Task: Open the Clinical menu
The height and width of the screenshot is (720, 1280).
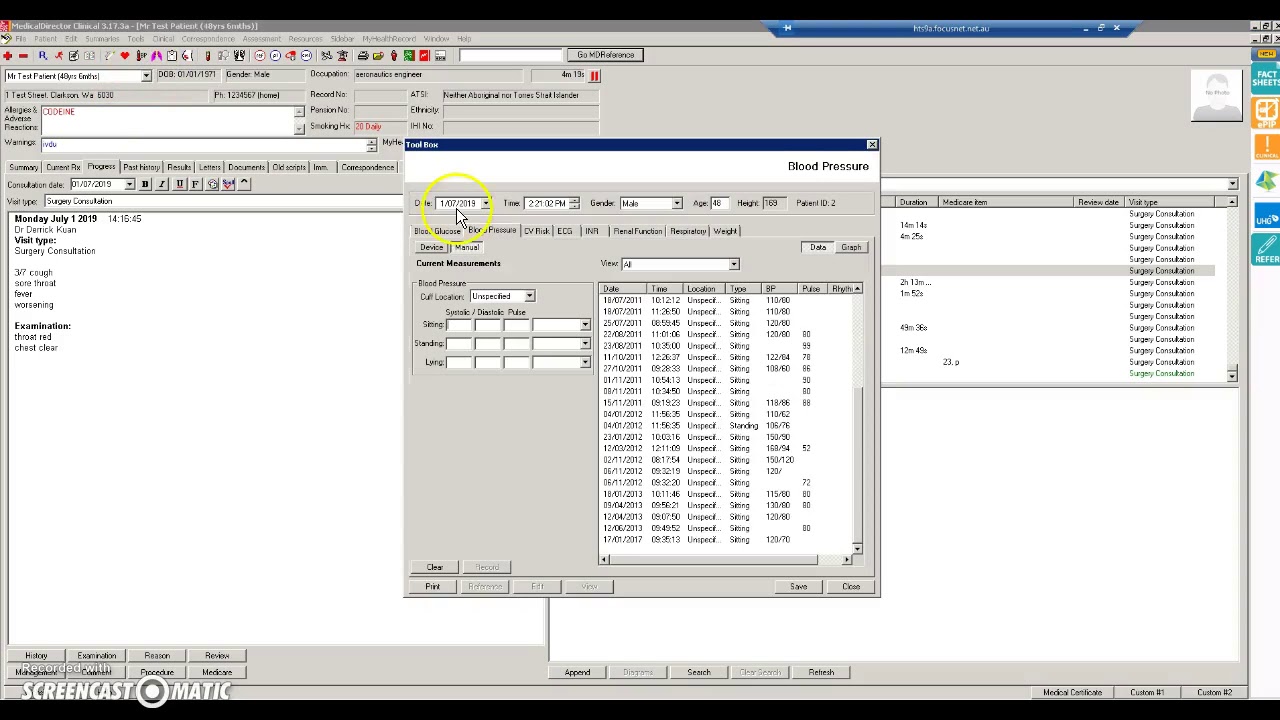Action: pyautogui.click(x=163, y=39)
